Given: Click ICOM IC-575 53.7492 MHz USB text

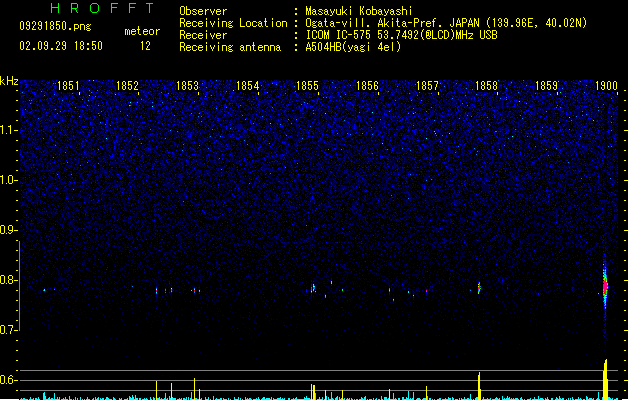Looking at the screenshot, I should (401, 35).
